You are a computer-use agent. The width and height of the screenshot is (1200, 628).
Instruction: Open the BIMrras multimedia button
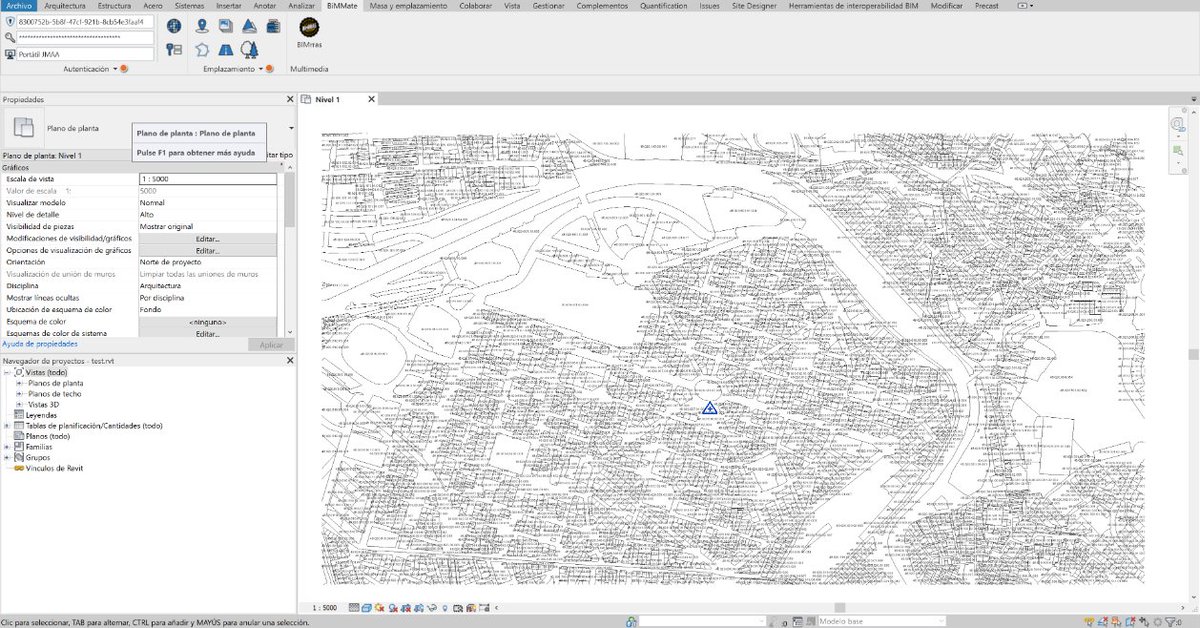308,35
